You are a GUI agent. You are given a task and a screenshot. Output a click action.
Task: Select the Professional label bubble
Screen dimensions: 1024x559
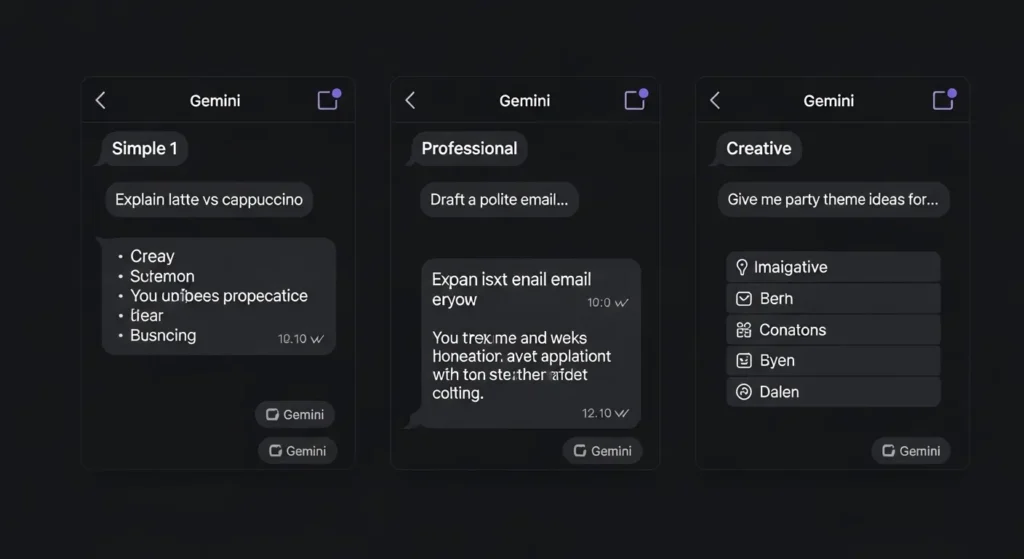pos(469,148)
